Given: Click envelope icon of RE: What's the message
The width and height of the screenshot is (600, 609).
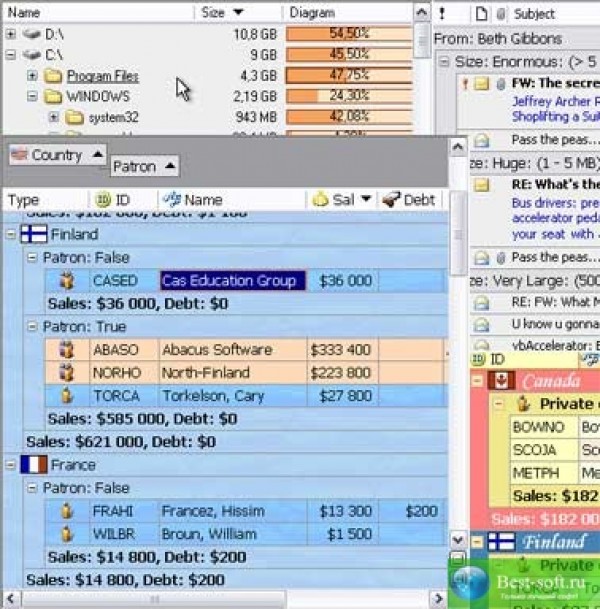Looking at the screenshot, I should pyautogui.click(x=481, y=184).
